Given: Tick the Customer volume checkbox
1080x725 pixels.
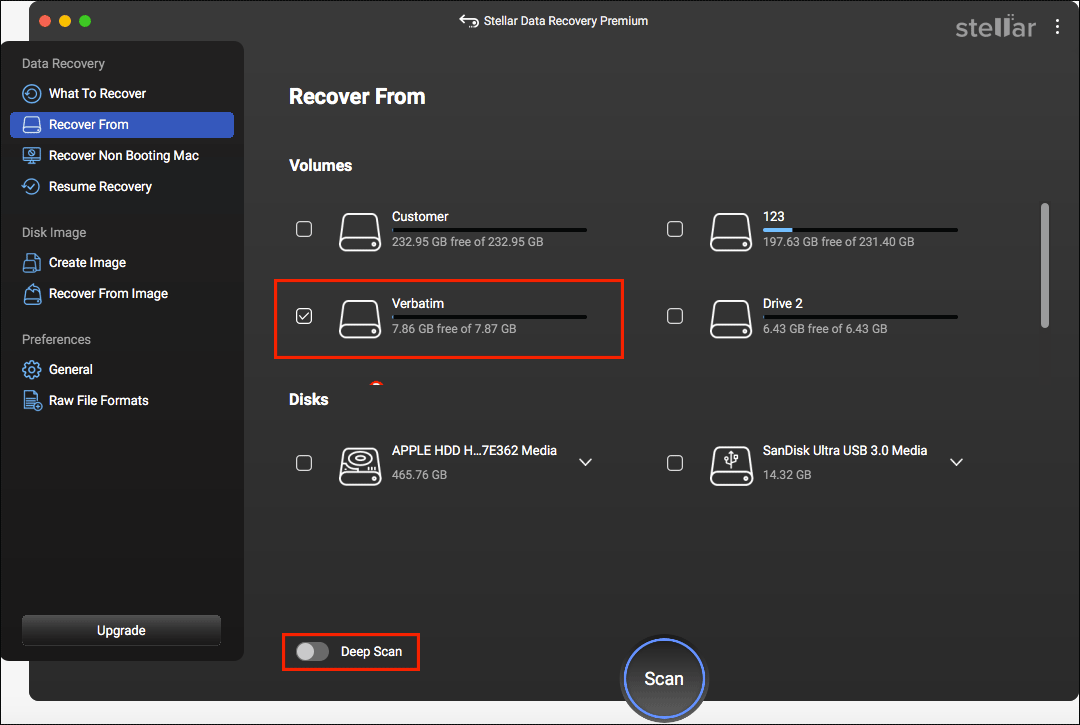Looking at the screenshot, I should click(304, 229).
